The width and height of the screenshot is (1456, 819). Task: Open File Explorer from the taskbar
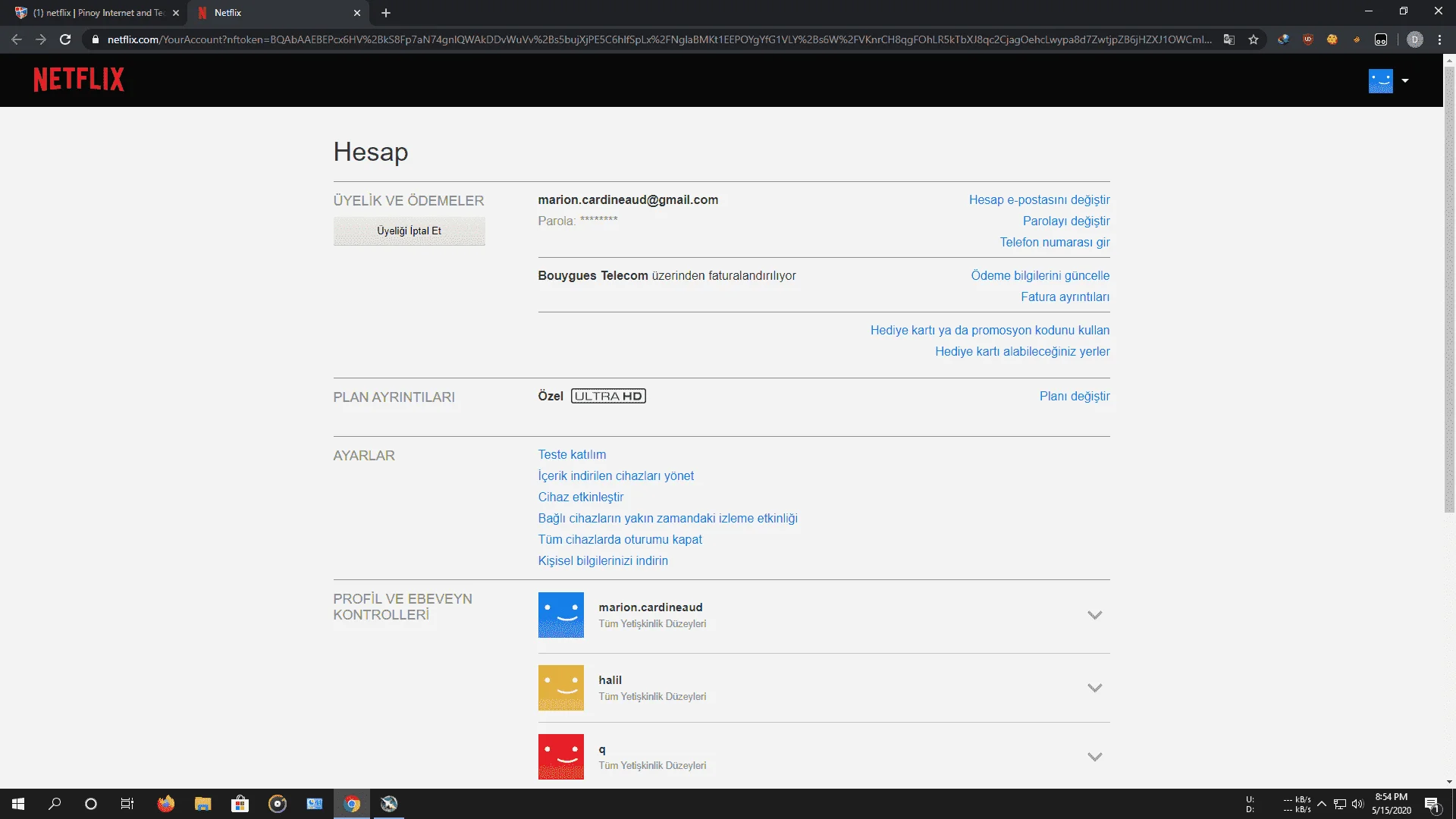click(x=202, y=804)
